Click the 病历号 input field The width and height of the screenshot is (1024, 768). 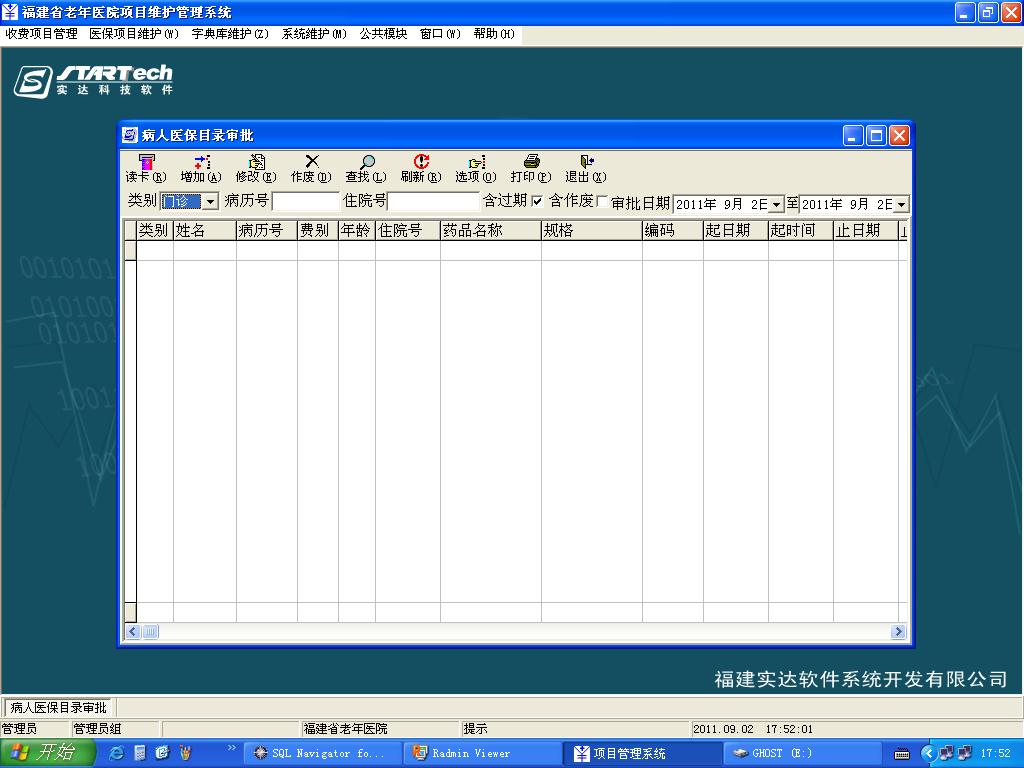pyautogui.click(x=306, y=201)
